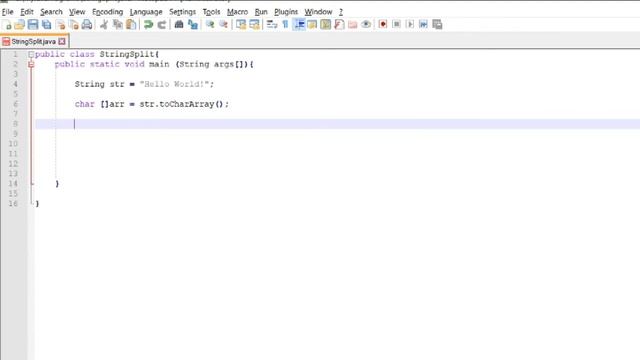Image resolution: width=640 pixels, height=360 pixels.
Task: Run macro multiple times icon
Action: coord(424,24)
